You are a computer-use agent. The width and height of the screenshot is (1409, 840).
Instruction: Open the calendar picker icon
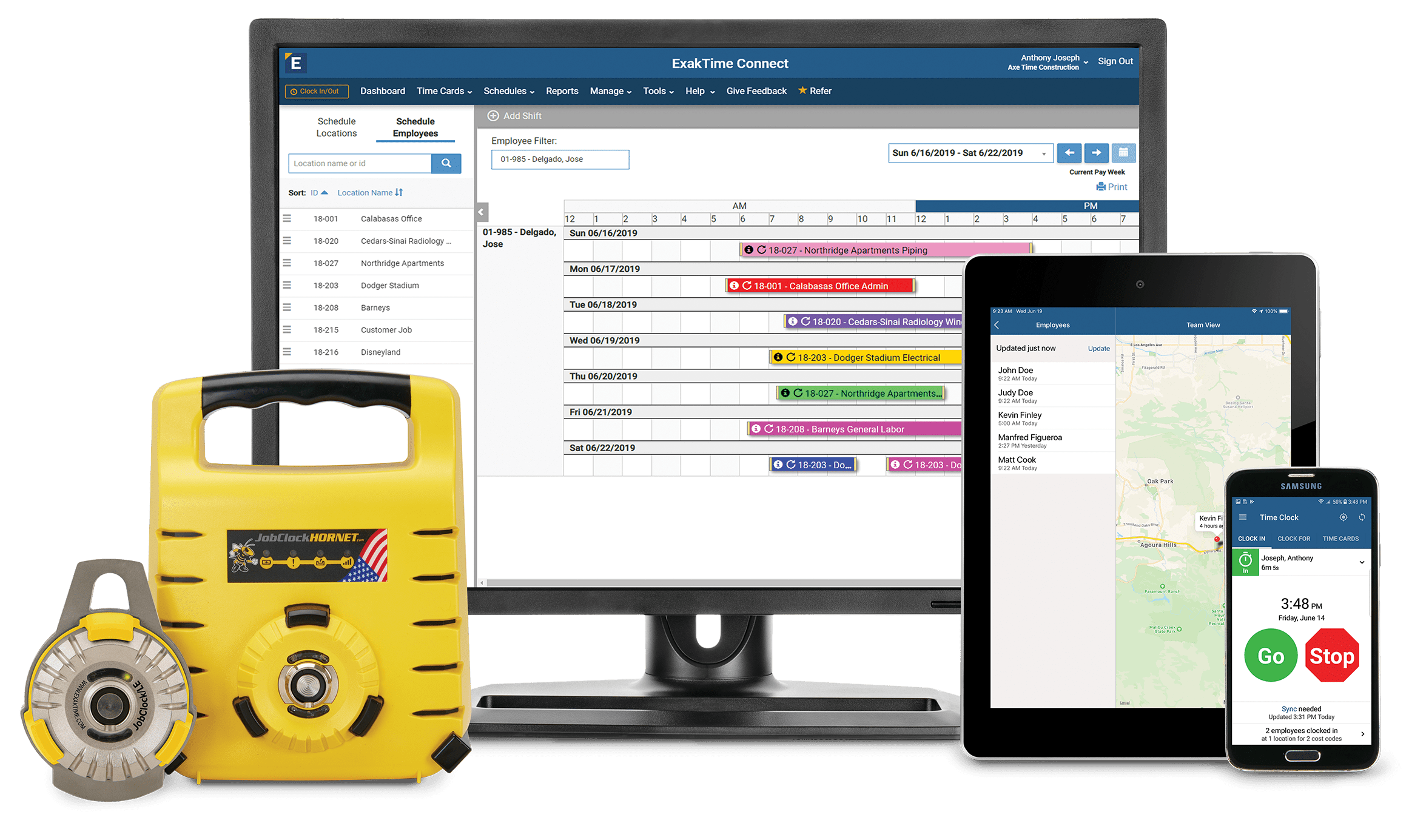[1123, 153]
